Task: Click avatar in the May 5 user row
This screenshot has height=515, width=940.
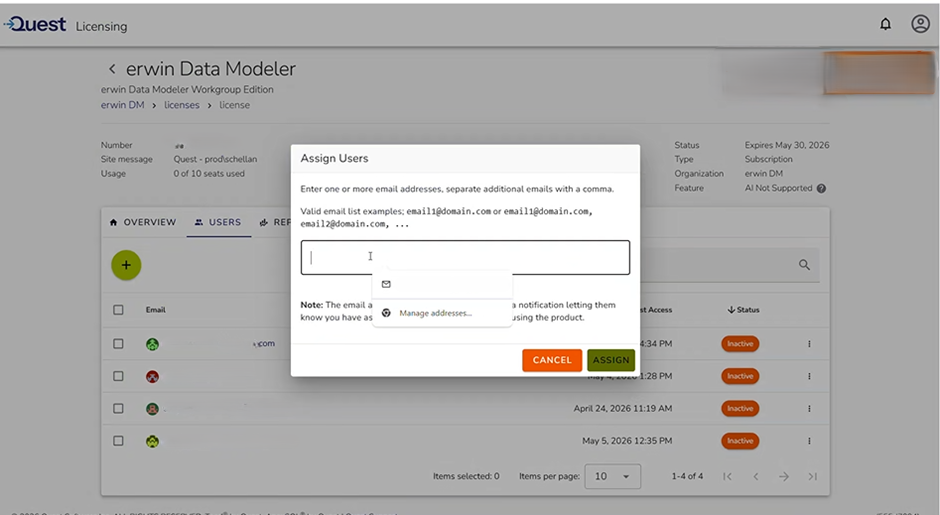Action: point(152,441)
